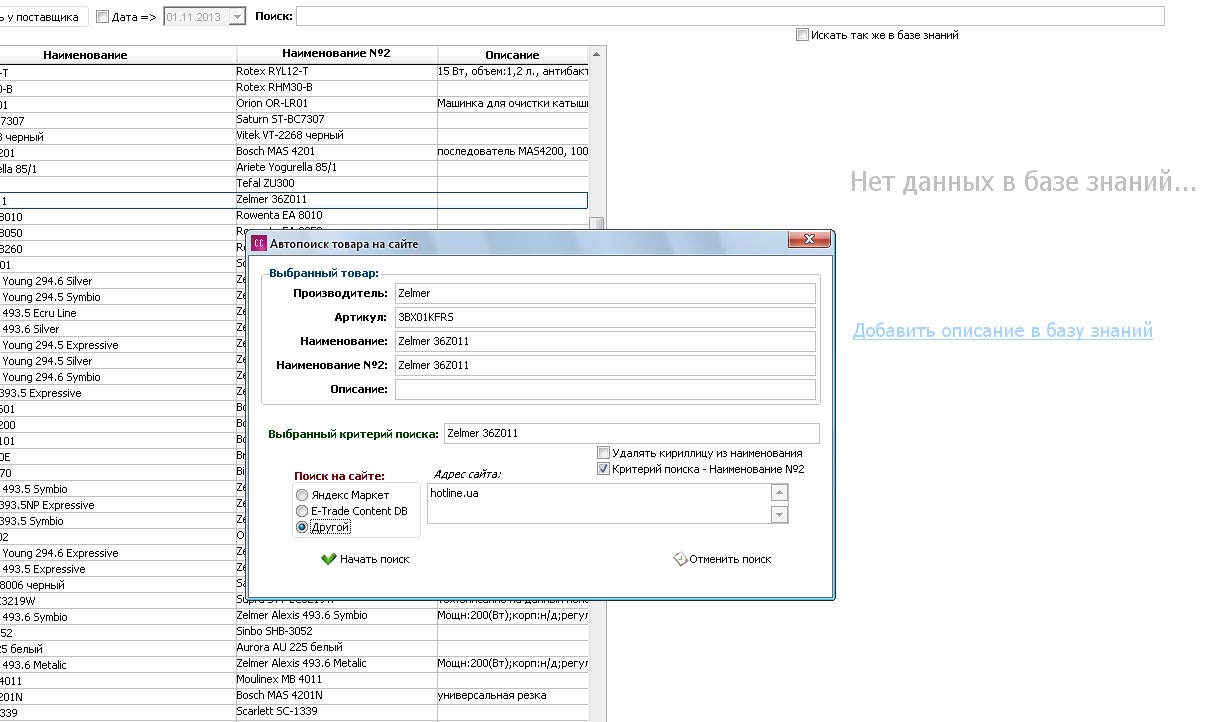Click the empty Описание field
The width and height of the screenshot is (1206, 722).
pos(605,390)
